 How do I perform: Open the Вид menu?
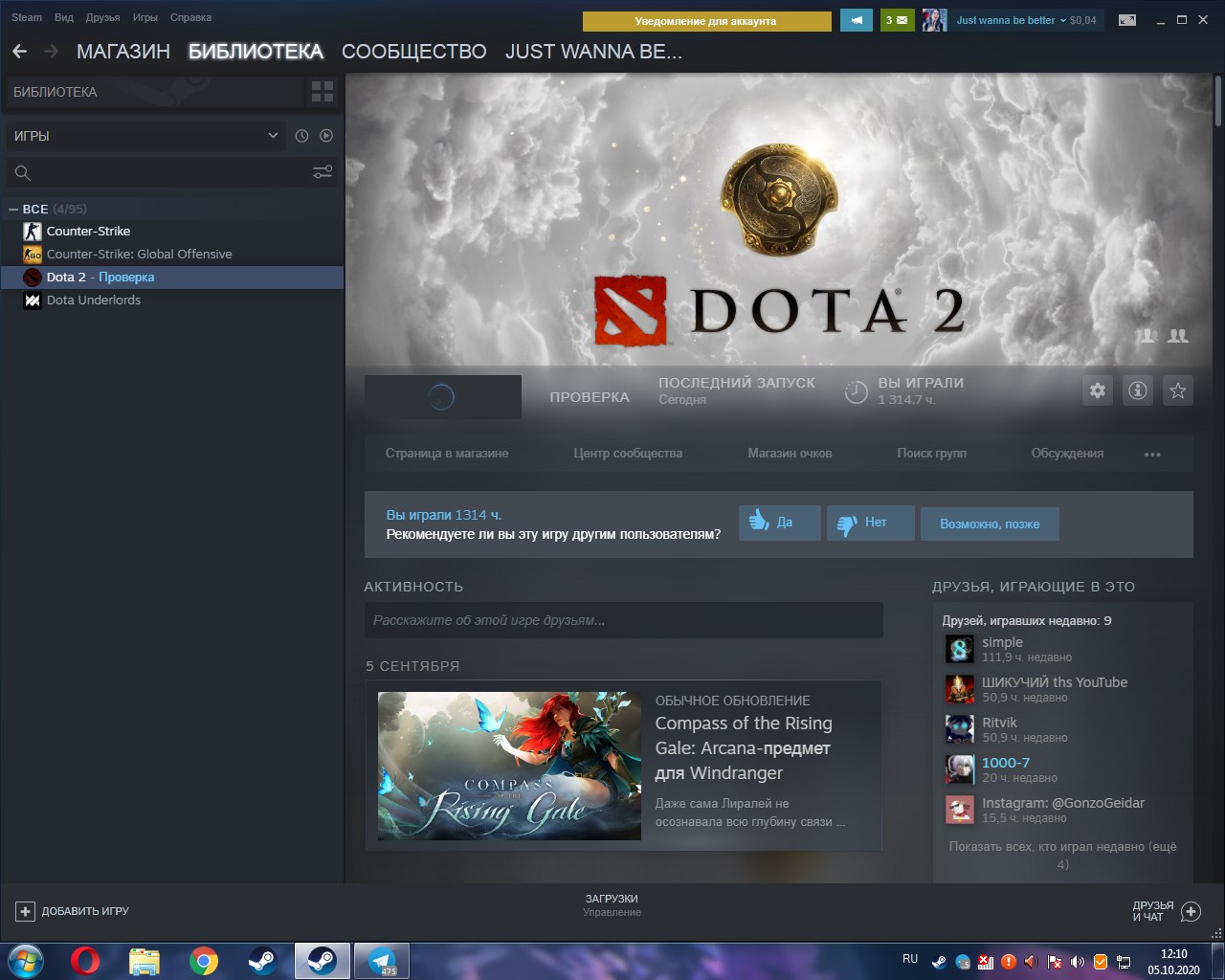click(x=64, y=17)
